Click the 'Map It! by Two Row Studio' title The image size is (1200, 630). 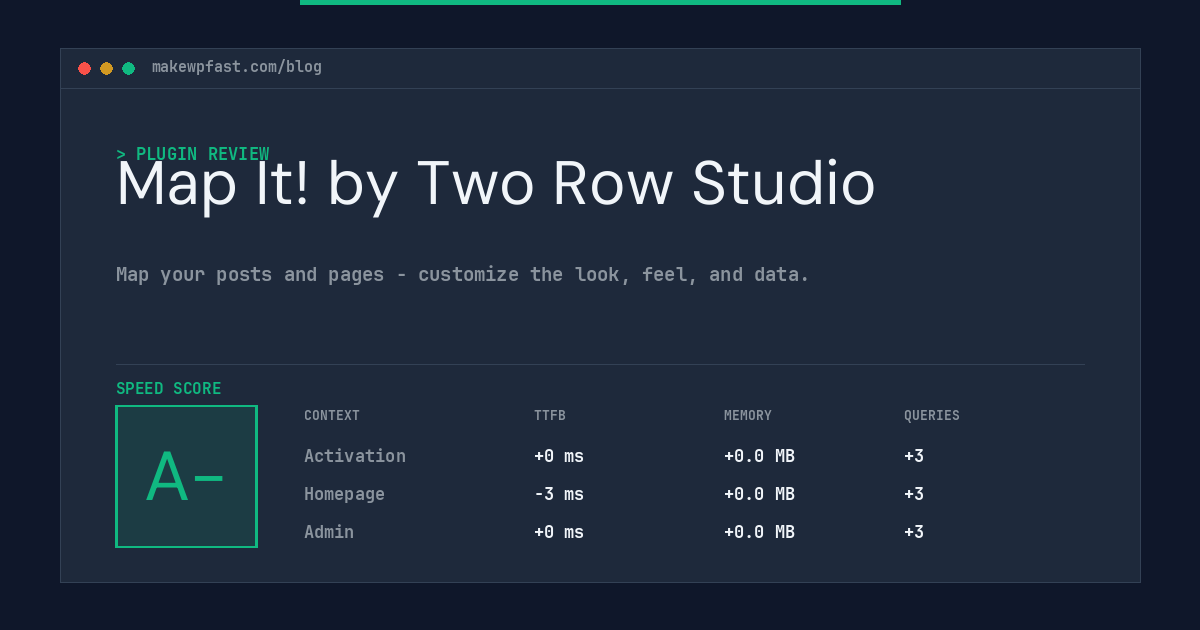496,185
